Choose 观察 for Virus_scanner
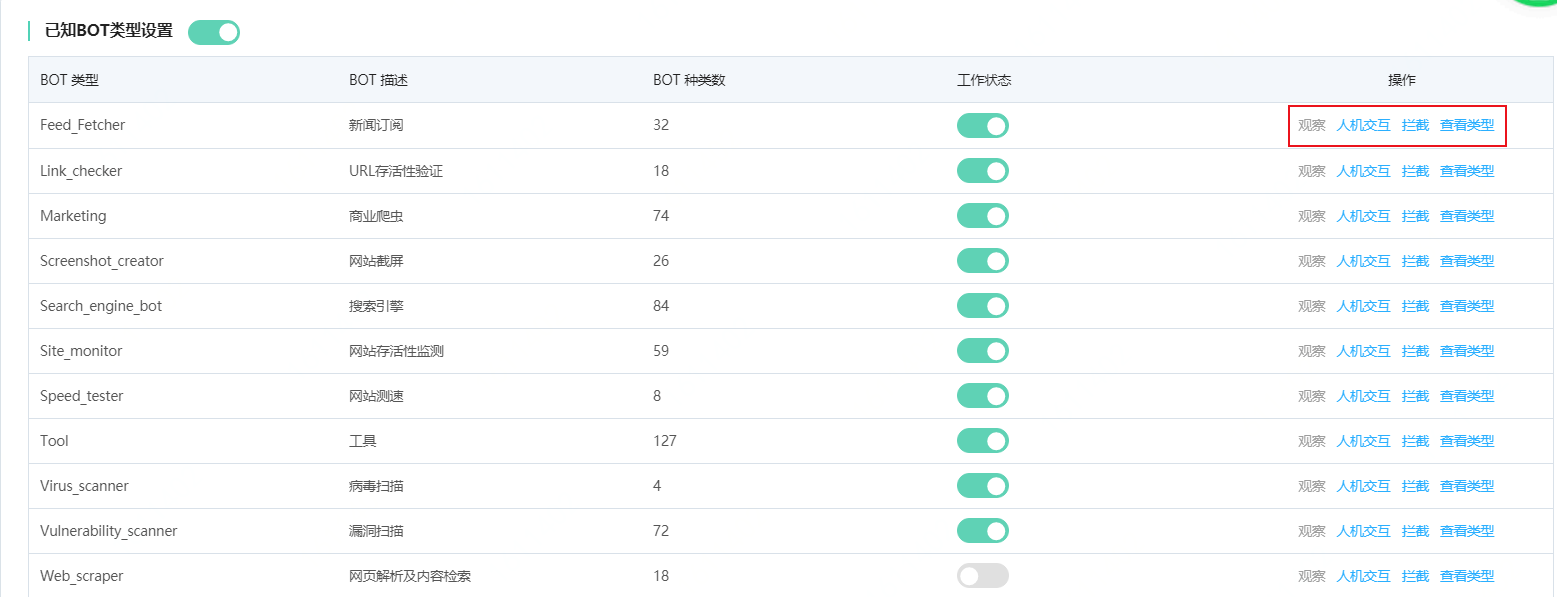The height and width of the screenshot is (597, 1557). [x=1312, y=486]
